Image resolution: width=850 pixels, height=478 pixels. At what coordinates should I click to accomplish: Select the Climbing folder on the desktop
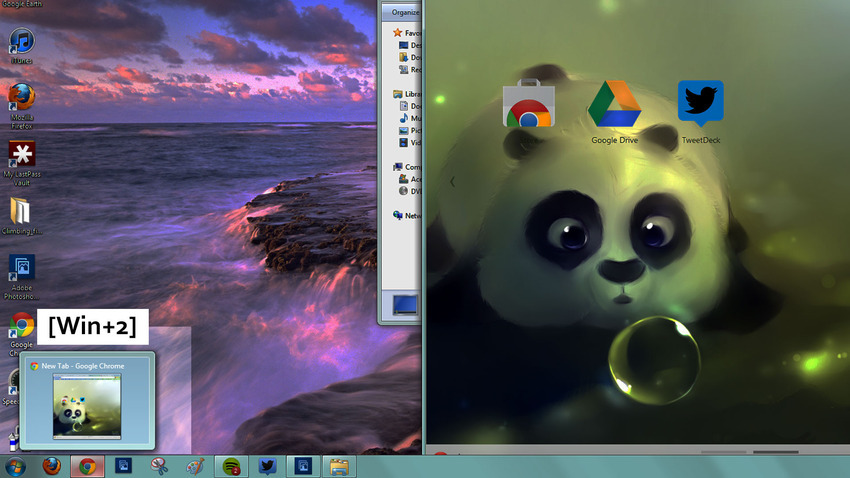(x=22, y=216)
